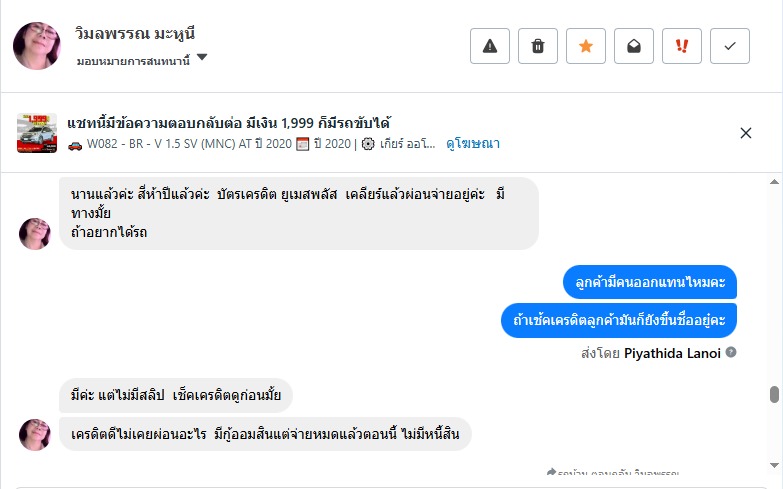783x489 pixels.
Task: Delete conversation with the trash icon
Action: pos(538,46)
